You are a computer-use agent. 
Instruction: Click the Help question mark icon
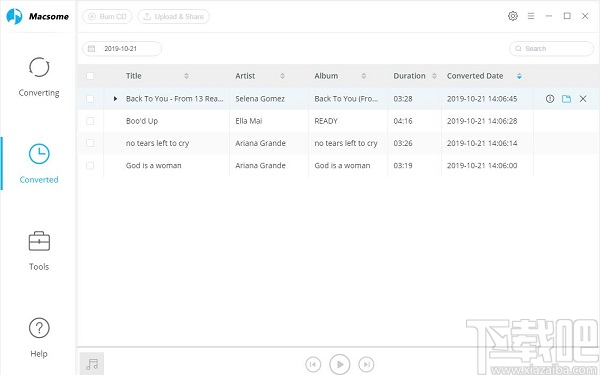tap(39, 328)
